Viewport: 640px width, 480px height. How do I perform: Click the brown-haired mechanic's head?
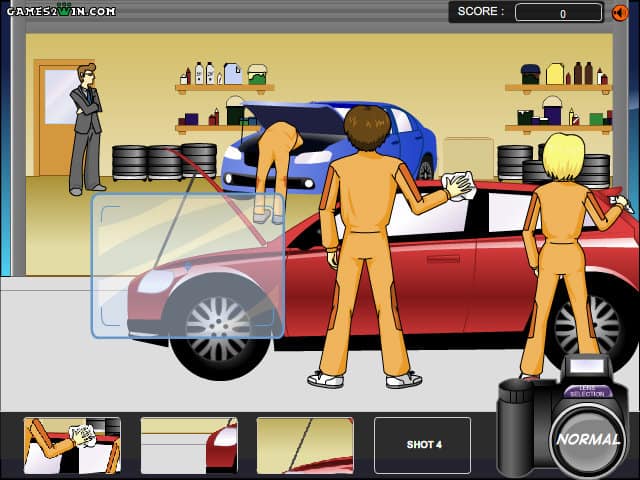pyautogui.click(x=367, y=127)
